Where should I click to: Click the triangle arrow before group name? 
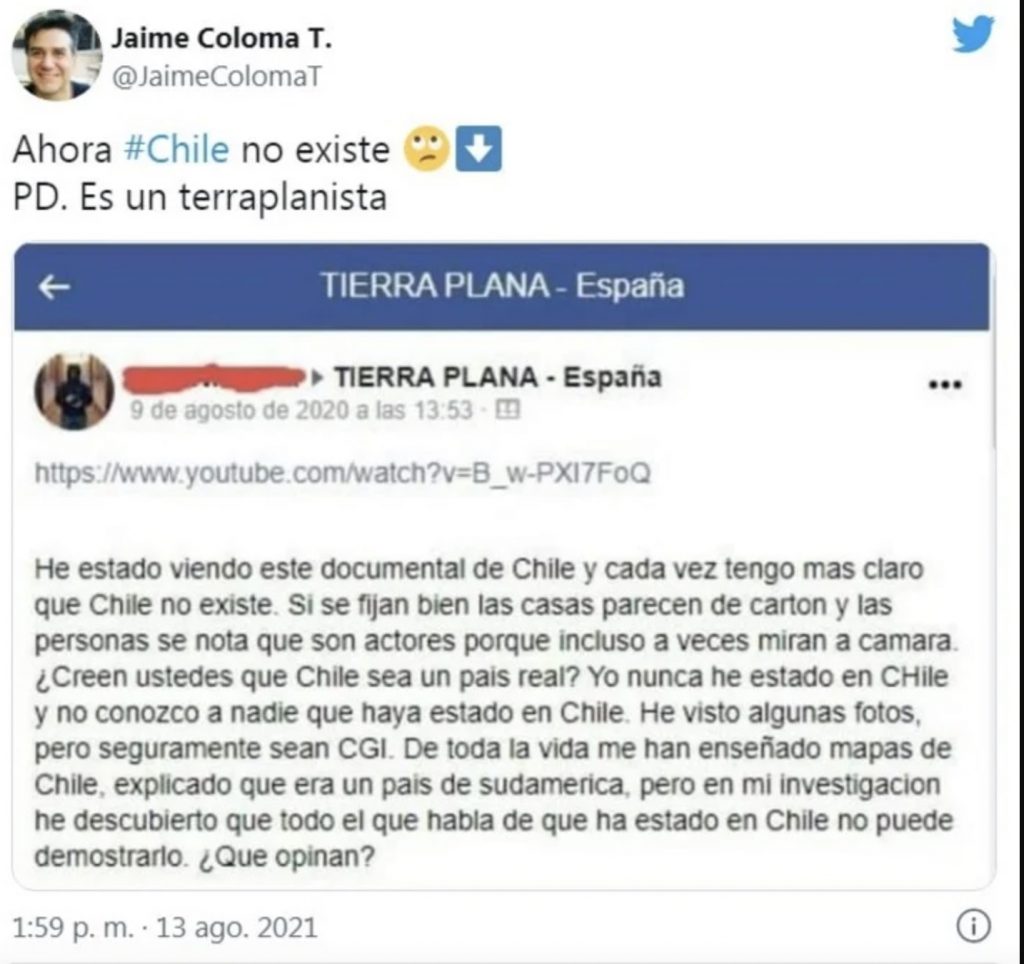tap(317, 377)
